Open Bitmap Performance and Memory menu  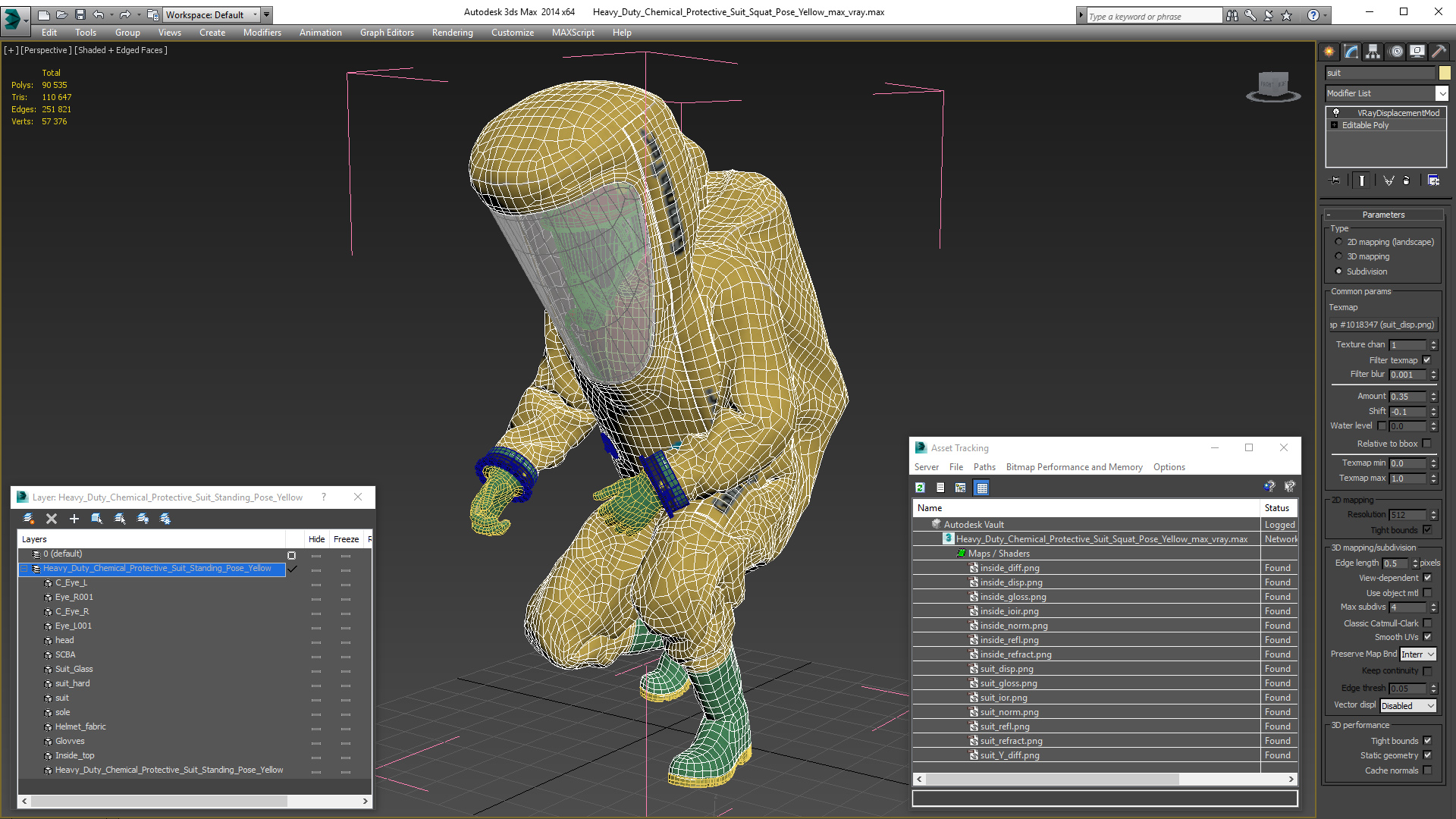pos(1074,467)
